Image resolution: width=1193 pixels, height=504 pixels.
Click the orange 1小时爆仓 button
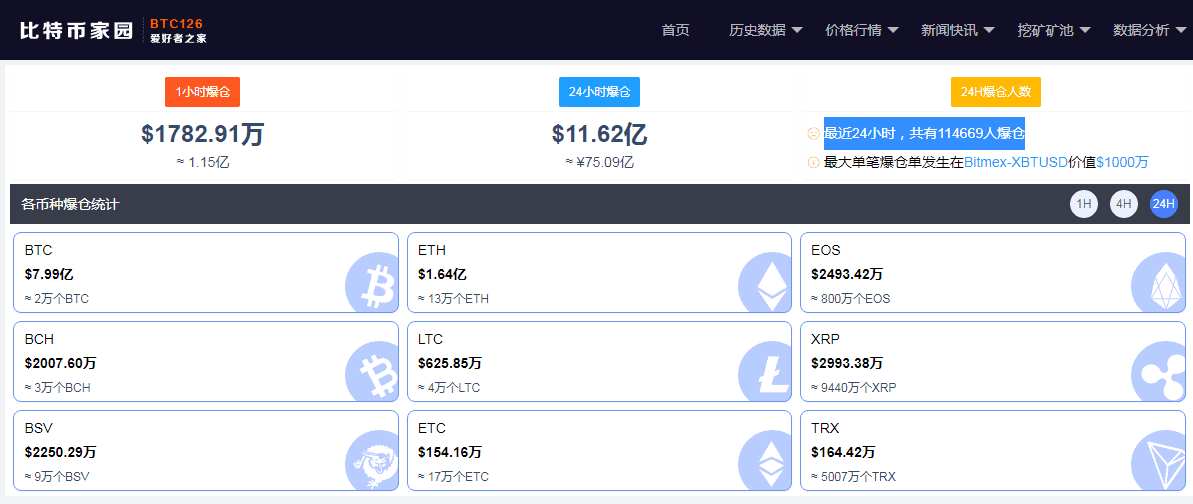(x=202, y=92)
